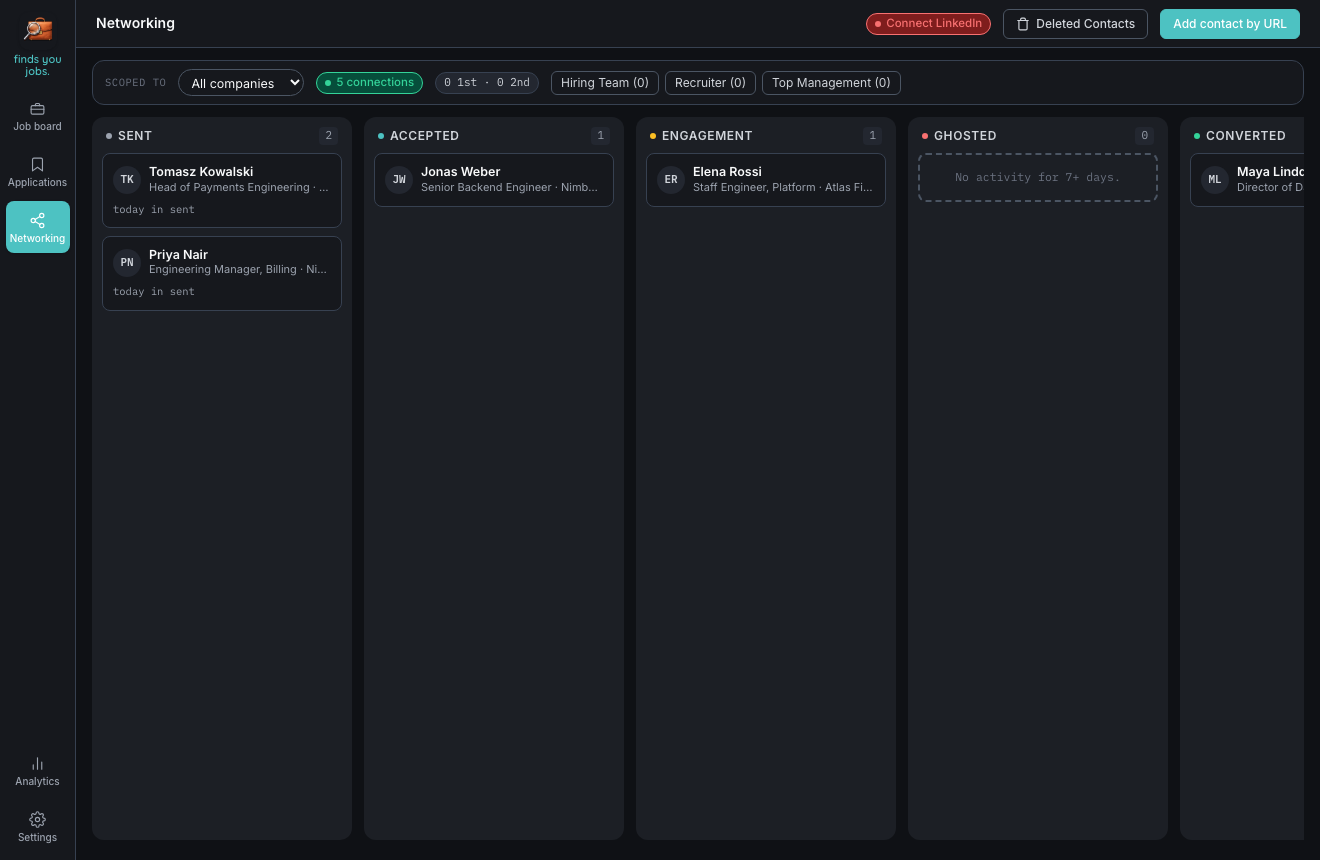Click the GHOSTED column header

click(965, 136)
